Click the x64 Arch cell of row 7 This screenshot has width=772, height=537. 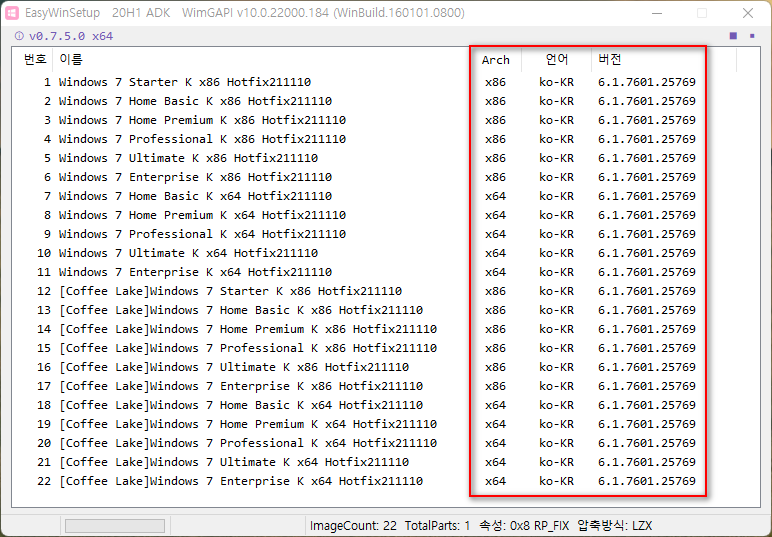[x=495, y=196]
